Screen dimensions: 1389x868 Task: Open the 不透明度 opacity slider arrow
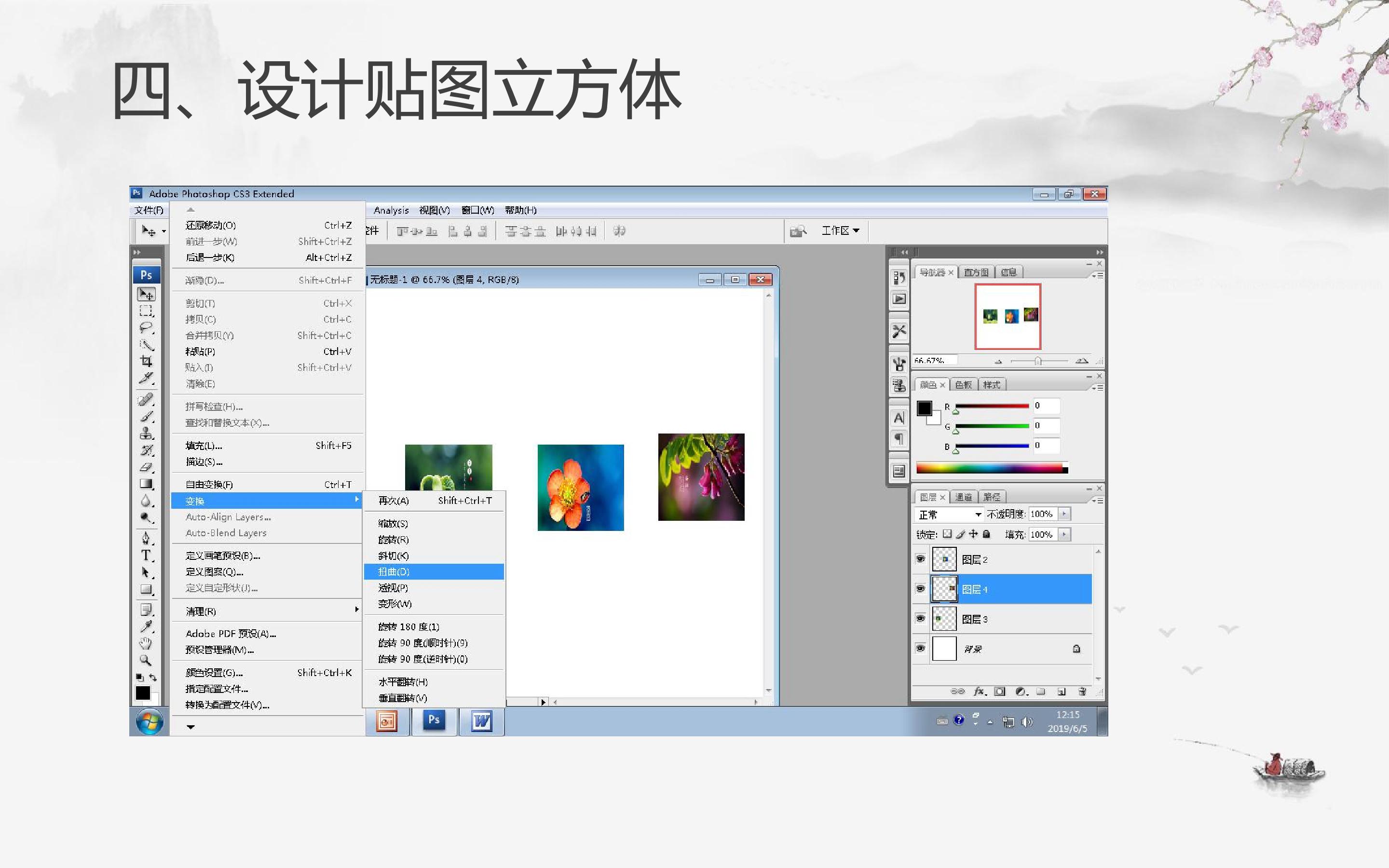(x=1064, y=514)
